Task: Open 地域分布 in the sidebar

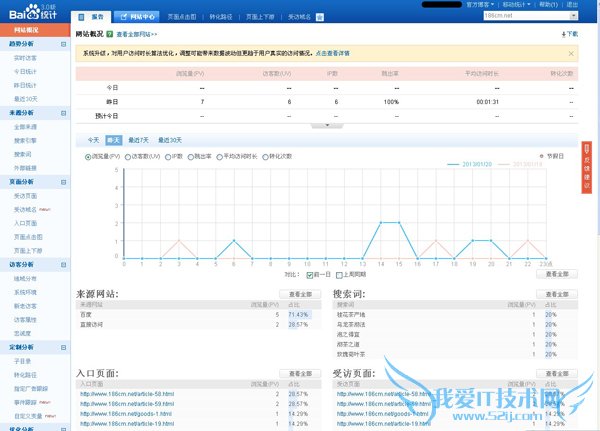Action: click(x=25, y=279)
